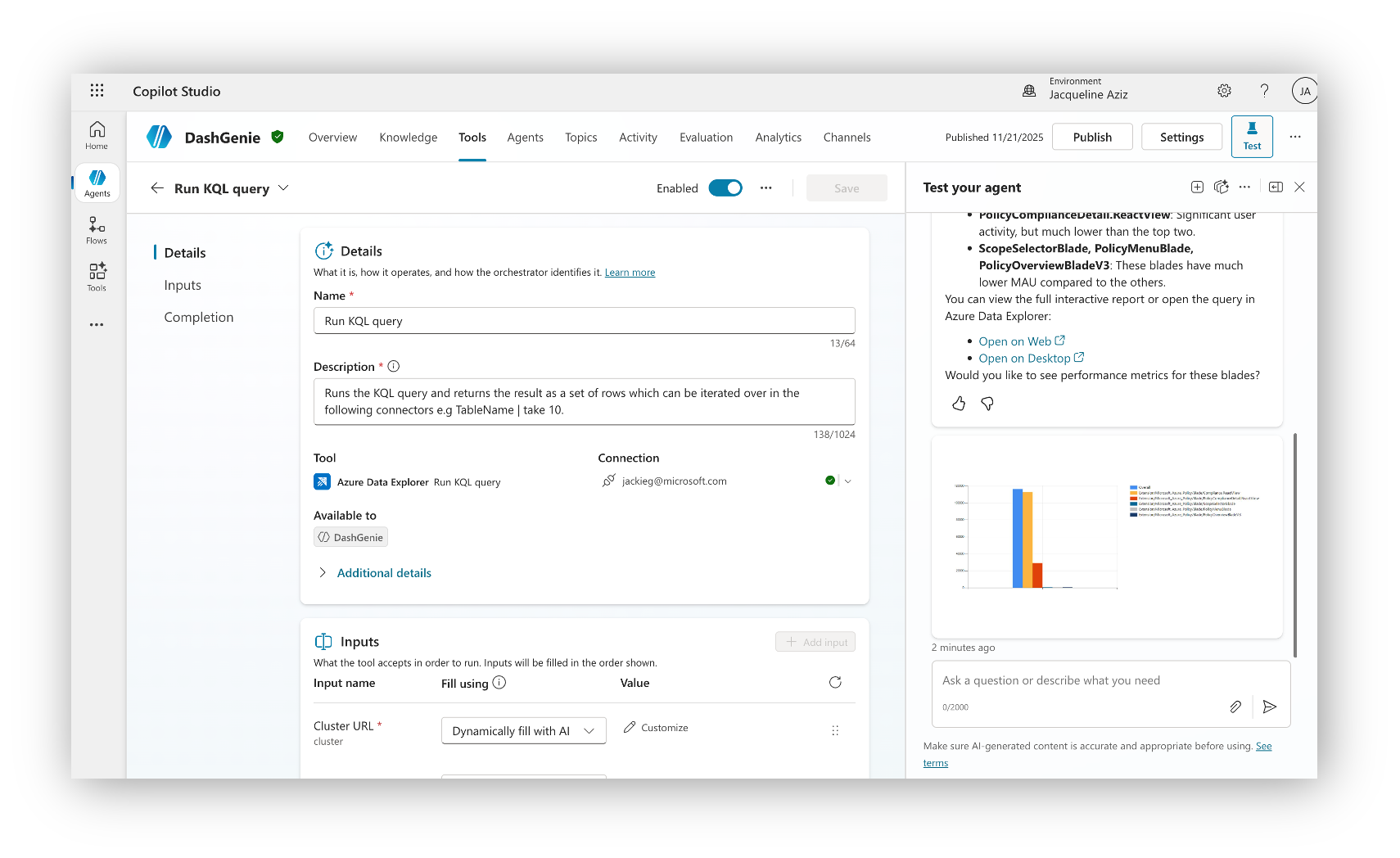Open the bar chart thumbnail
This screenshot has width=1400, height=858.
point(1107,537)
